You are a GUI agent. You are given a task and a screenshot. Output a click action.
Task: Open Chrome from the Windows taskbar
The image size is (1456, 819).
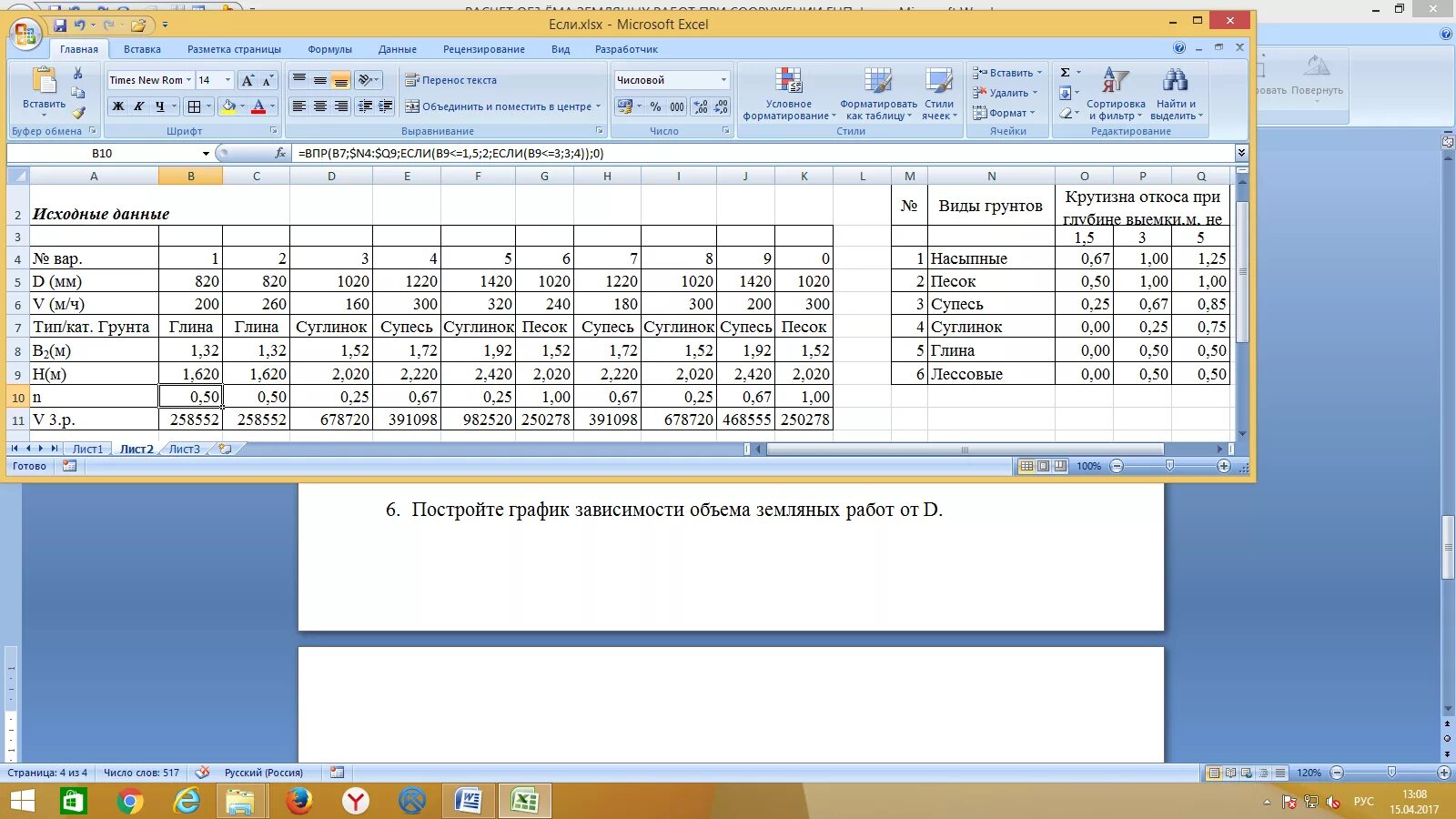(x=130, y=801)
